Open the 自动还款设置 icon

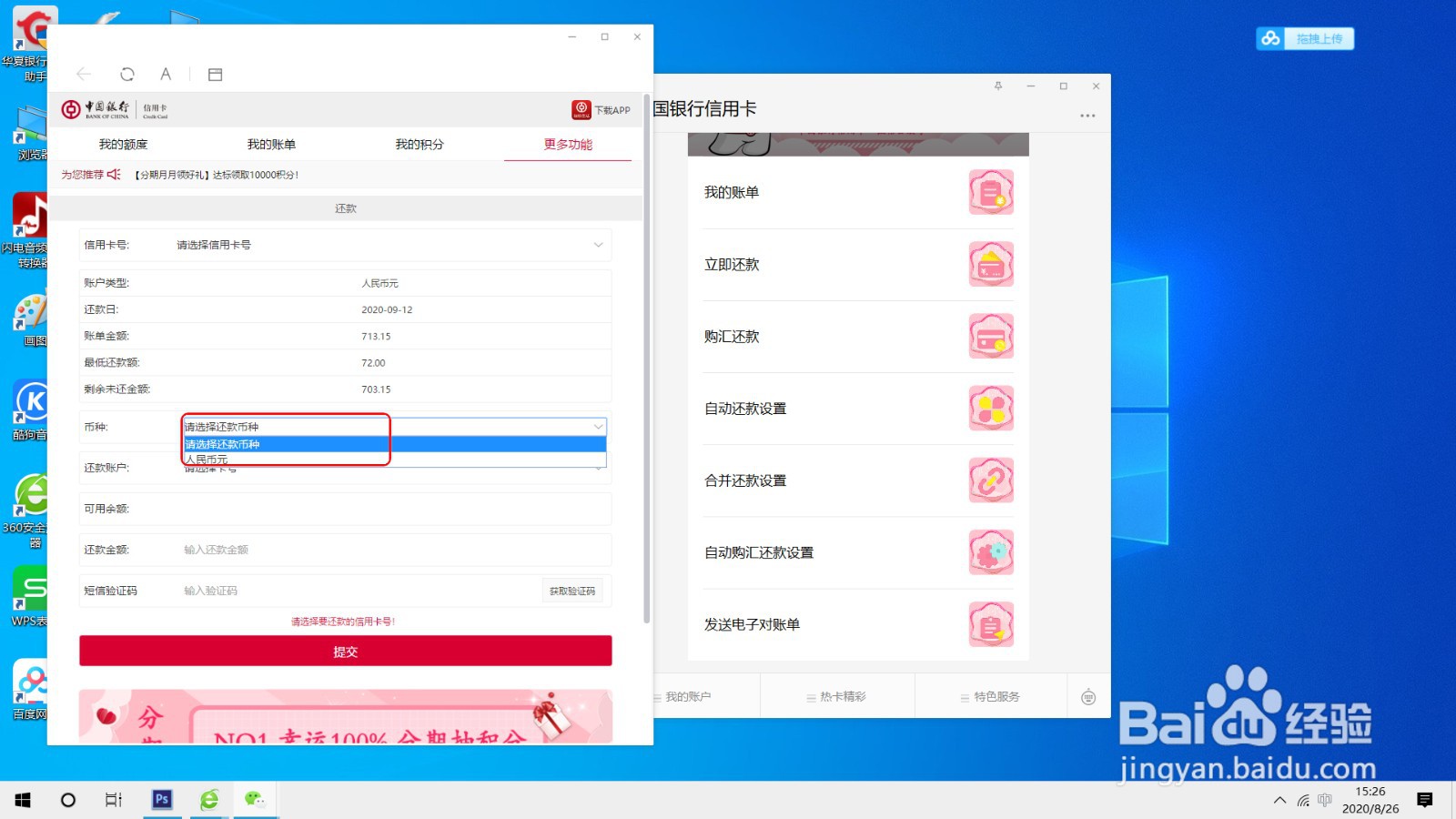(991, 409)
